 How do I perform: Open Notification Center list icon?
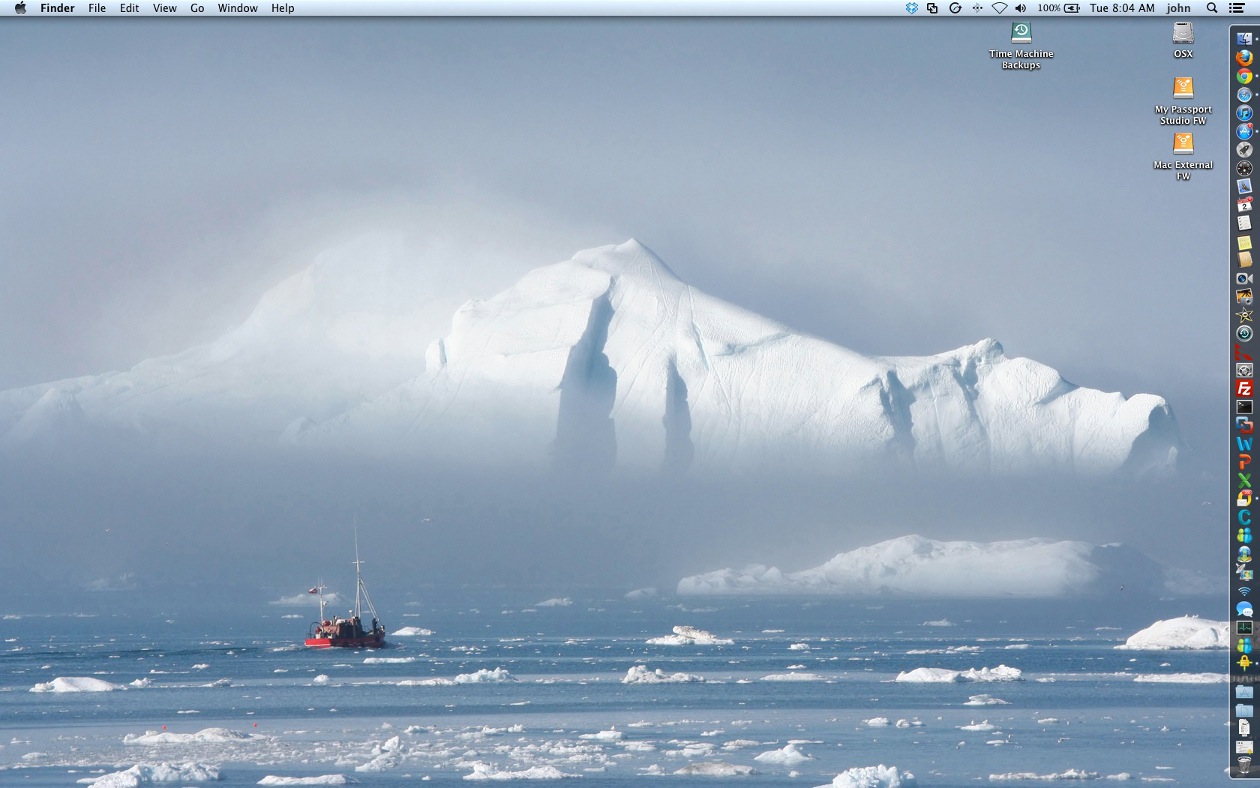pyautogui.click(x=1237, y=8)
